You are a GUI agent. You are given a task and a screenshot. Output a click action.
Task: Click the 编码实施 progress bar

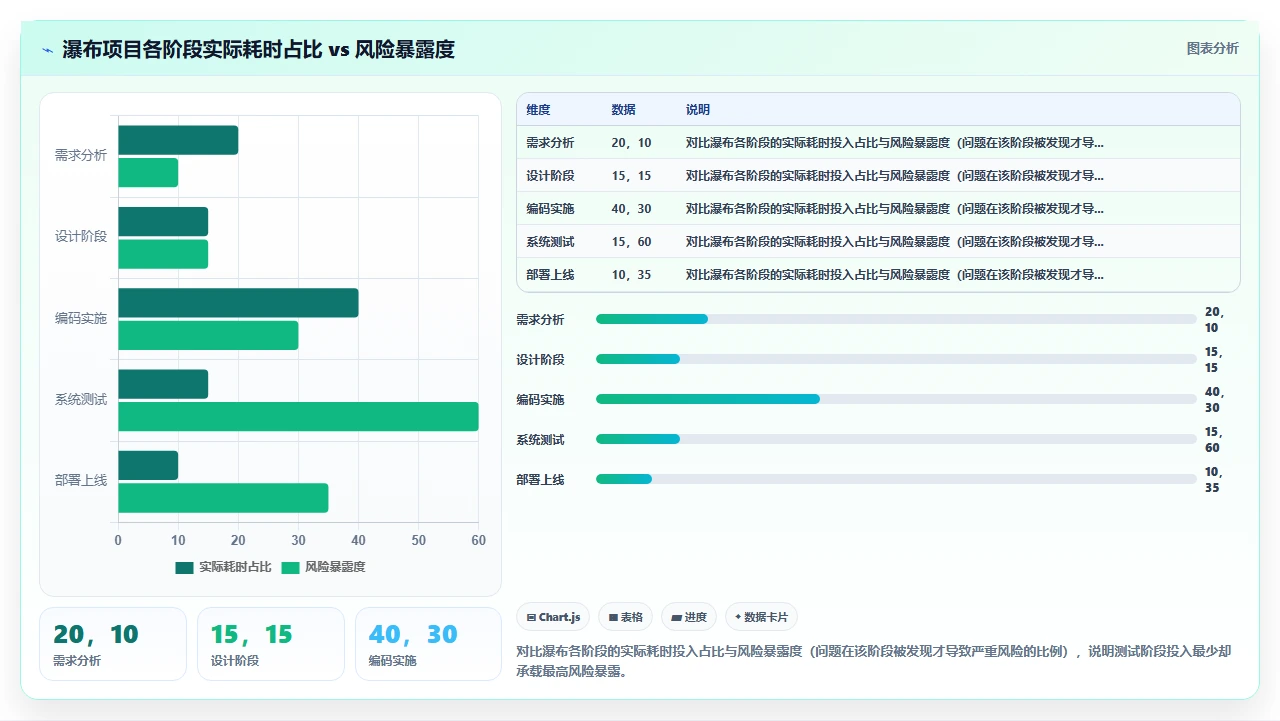click(x=896, y=399)
